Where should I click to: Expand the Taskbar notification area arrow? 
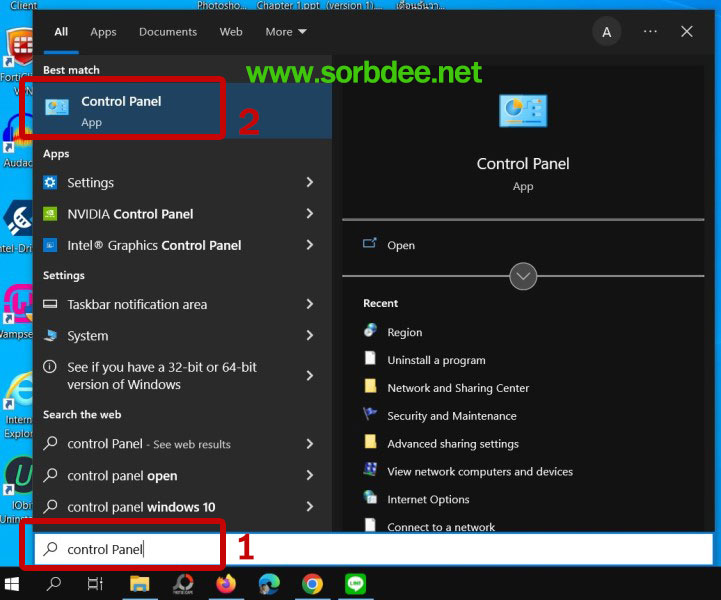(309, 304)
